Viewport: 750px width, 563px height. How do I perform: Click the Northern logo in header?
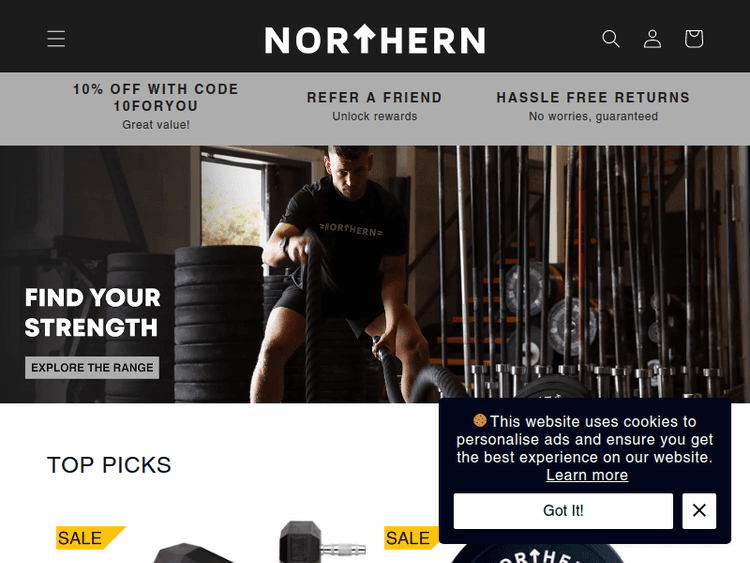375,39
